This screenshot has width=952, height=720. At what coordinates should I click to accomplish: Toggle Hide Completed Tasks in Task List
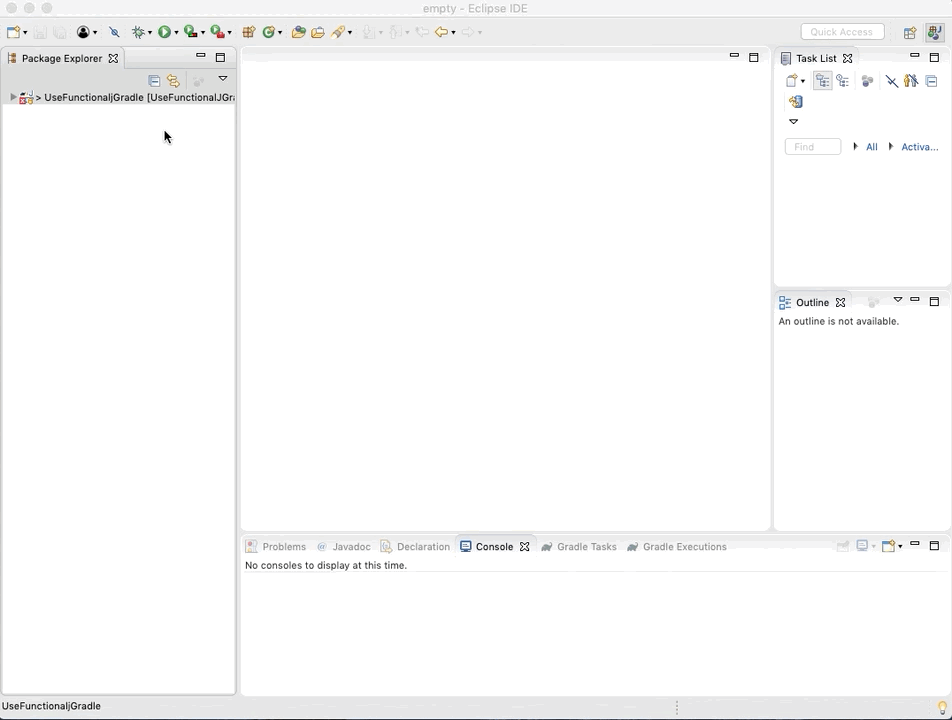click(891, 81)
